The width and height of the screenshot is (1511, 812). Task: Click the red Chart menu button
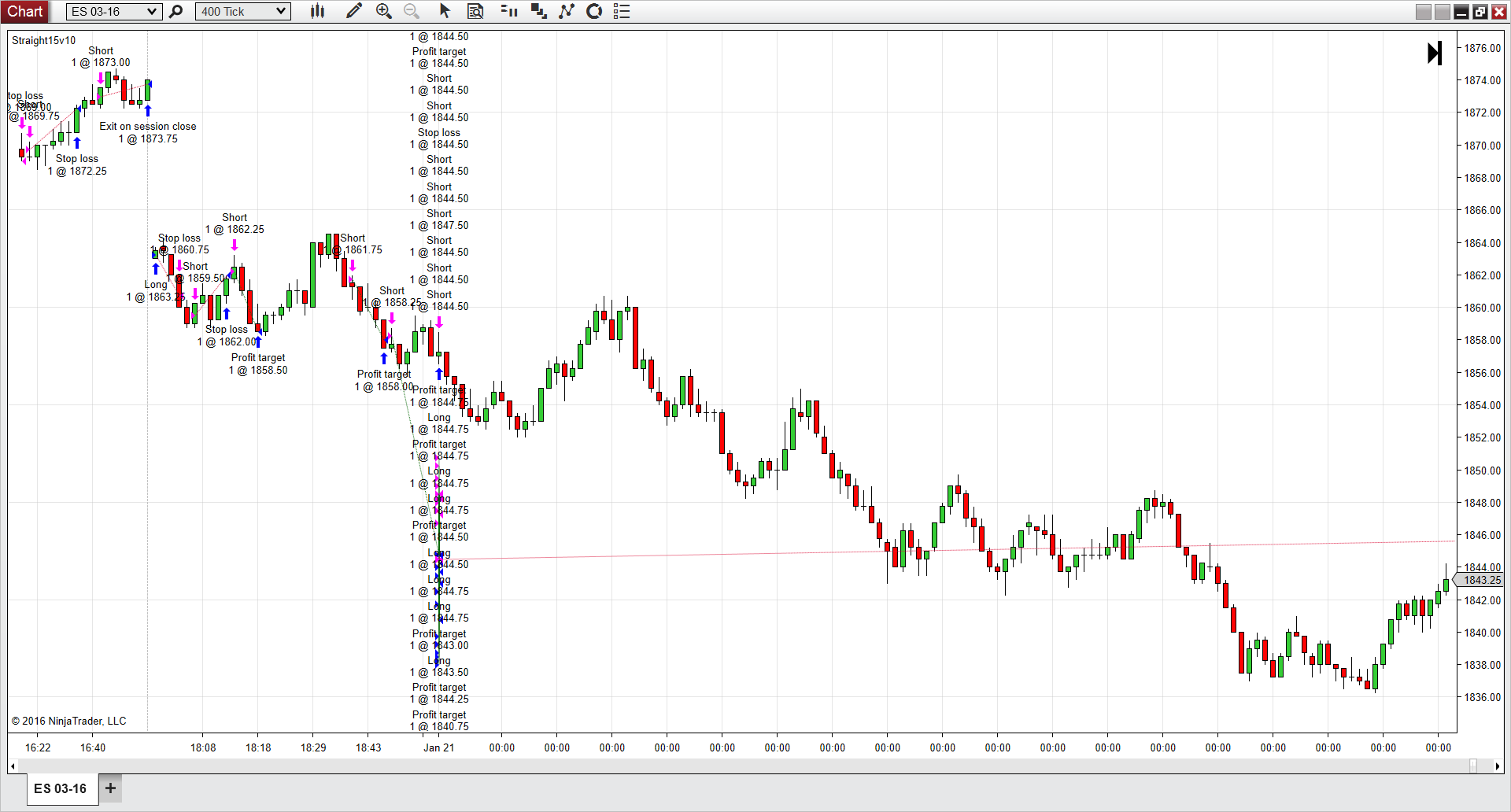(25, 11)
